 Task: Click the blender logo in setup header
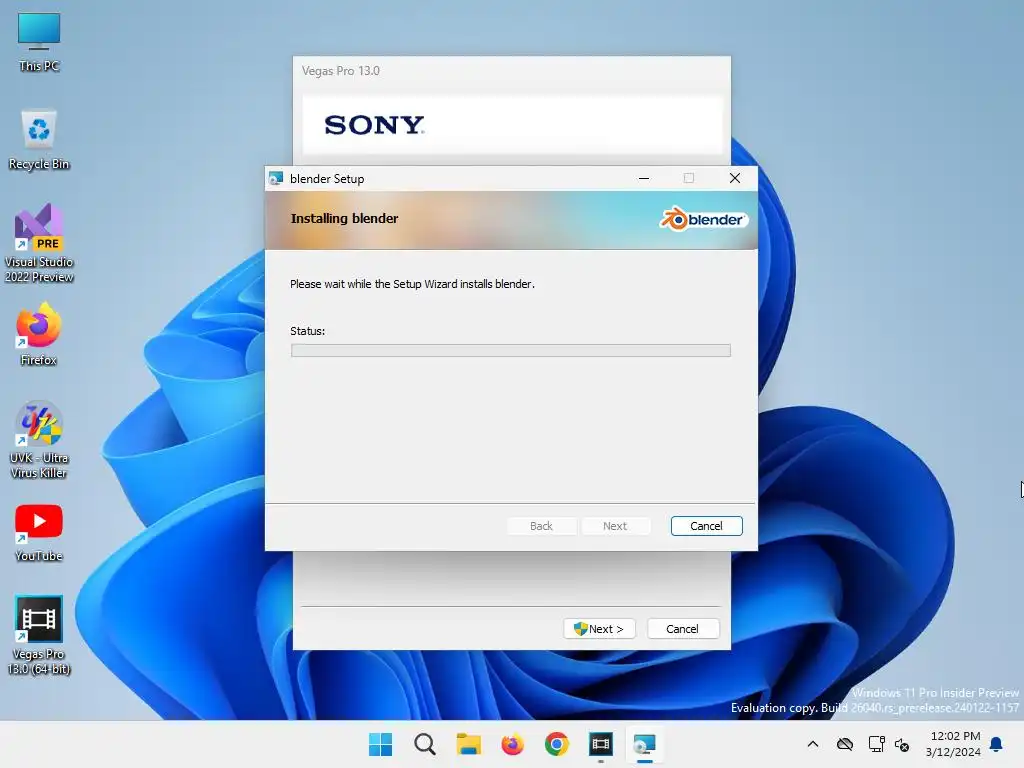[703, 219]
